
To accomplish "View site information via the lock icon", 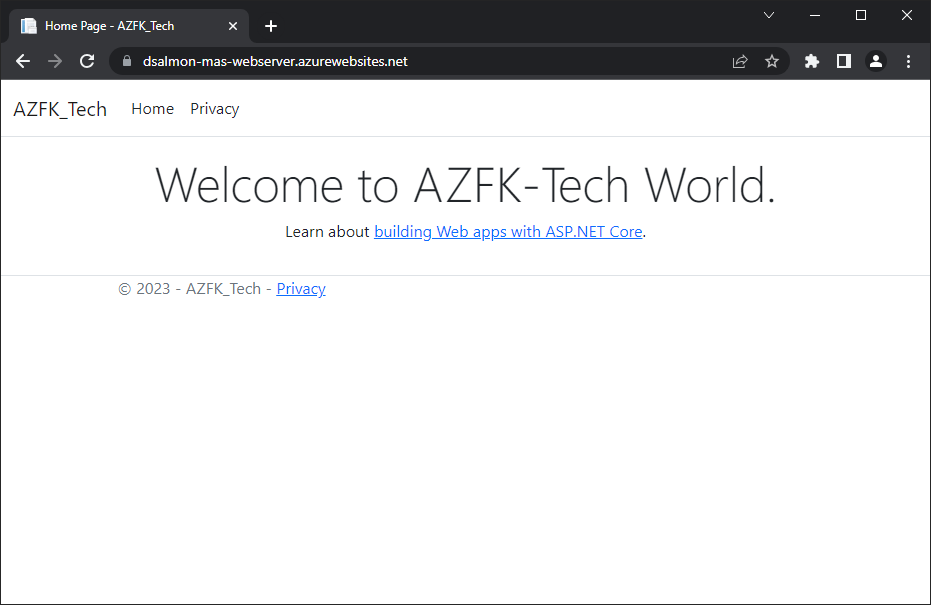I will 126,61.
